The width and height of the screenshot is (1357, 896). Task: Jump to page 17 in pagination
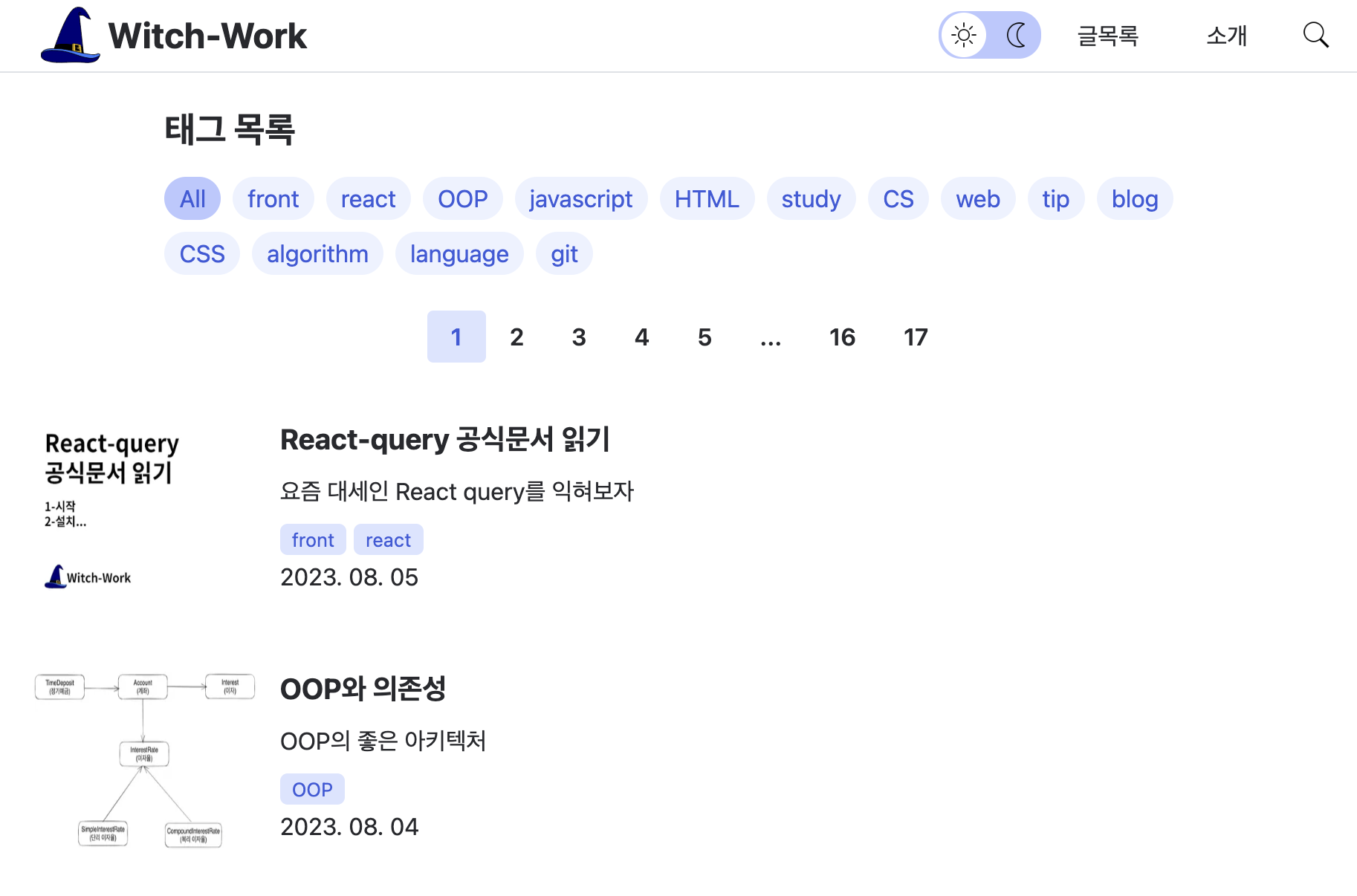916,337
